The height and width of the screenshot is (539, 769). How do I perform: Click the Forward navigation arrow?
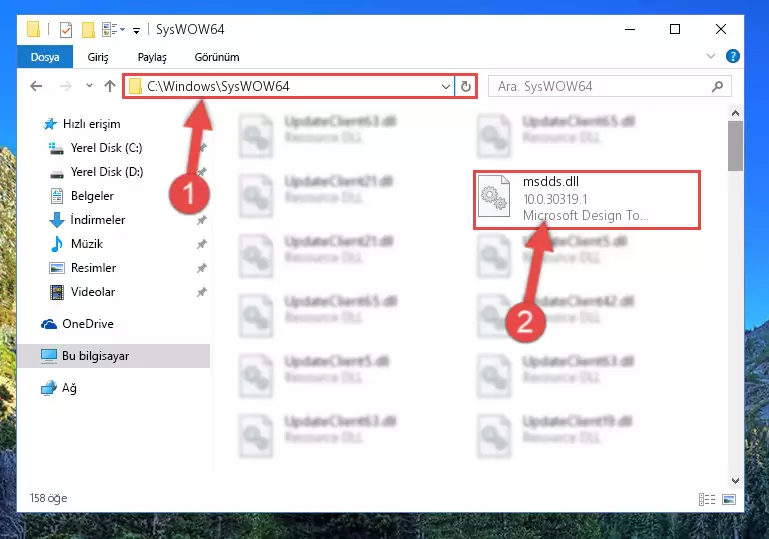point(65,86)
